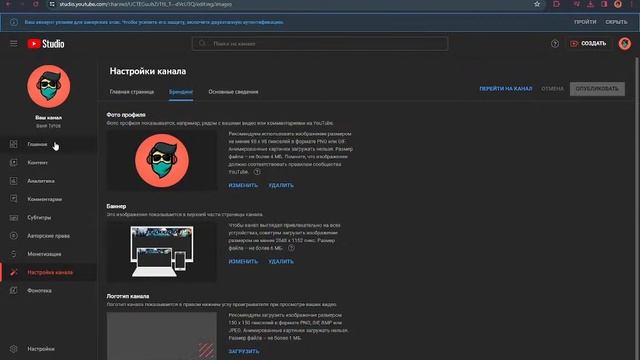Click the Content icon in sidebar
Image resolution: width=640 pixels, height=360 pixels.
(x=13, y=162)
